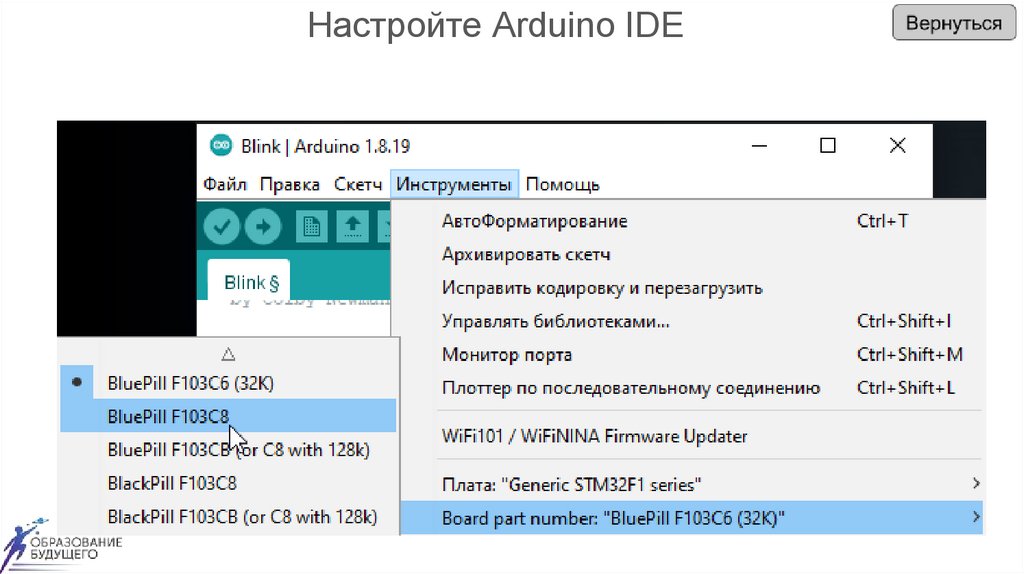Close the Arduino window
Image resolution: width=1024 pixels, height=574 pixels.
click(x=897, y=146)
